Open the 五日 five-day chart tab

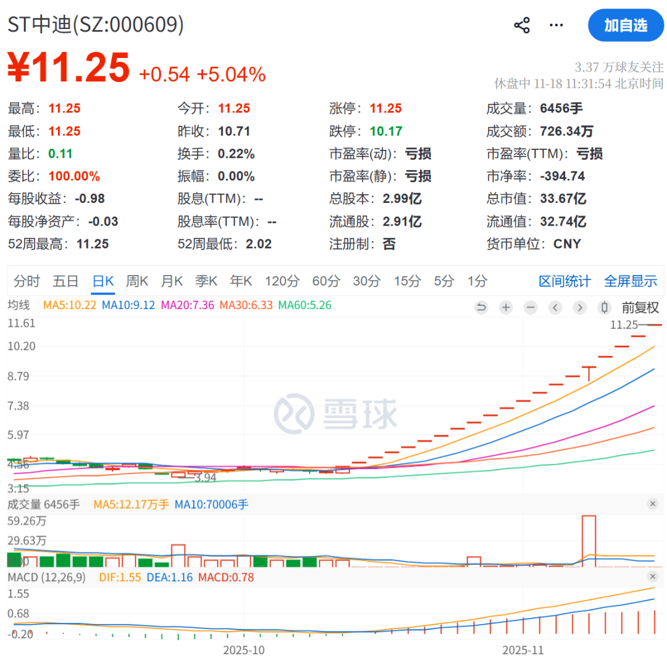(66, 281)
